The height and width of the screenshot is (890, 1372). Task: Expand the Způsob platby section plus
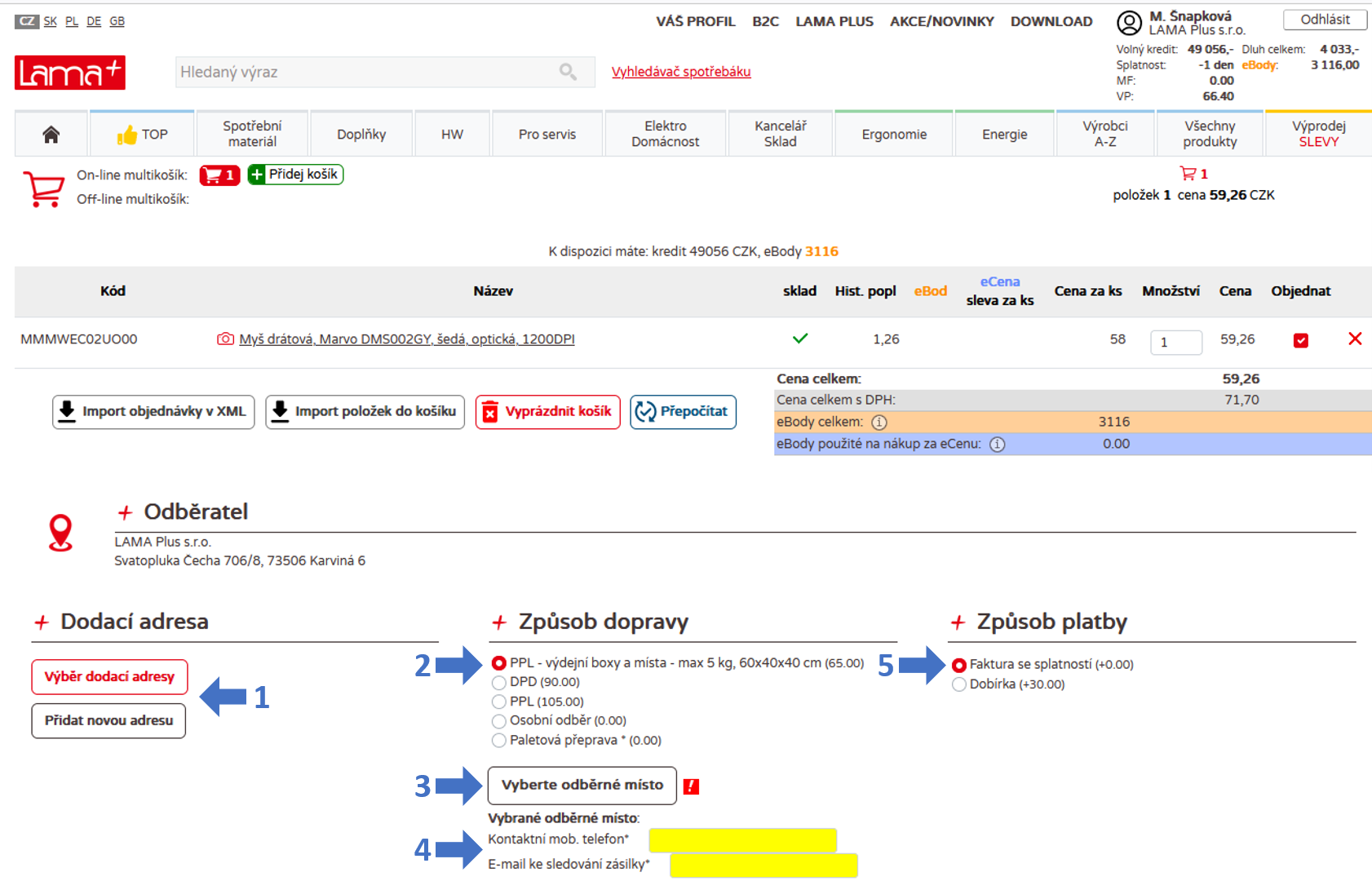[958, 622]
